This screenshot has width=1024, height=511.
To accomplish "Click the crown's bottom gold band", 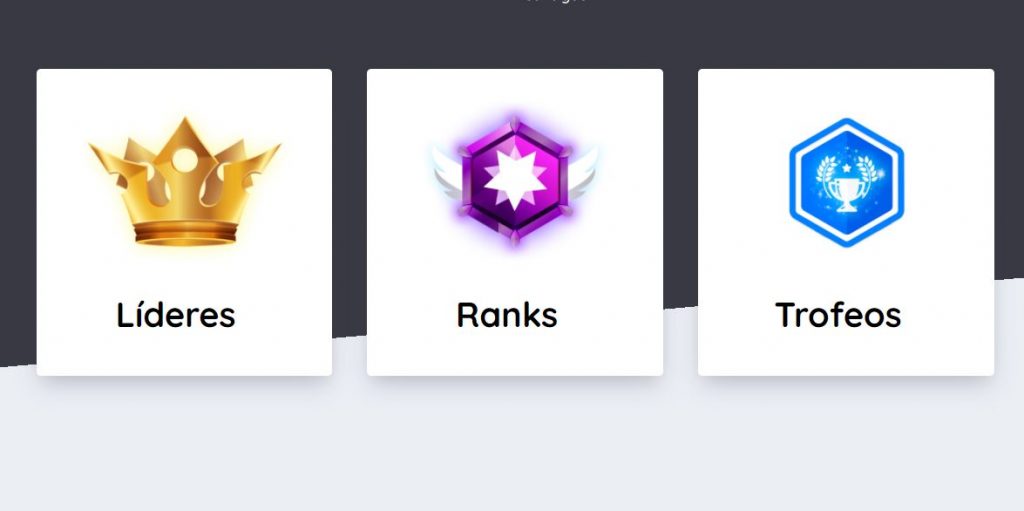I will click(x=185, y=232).
